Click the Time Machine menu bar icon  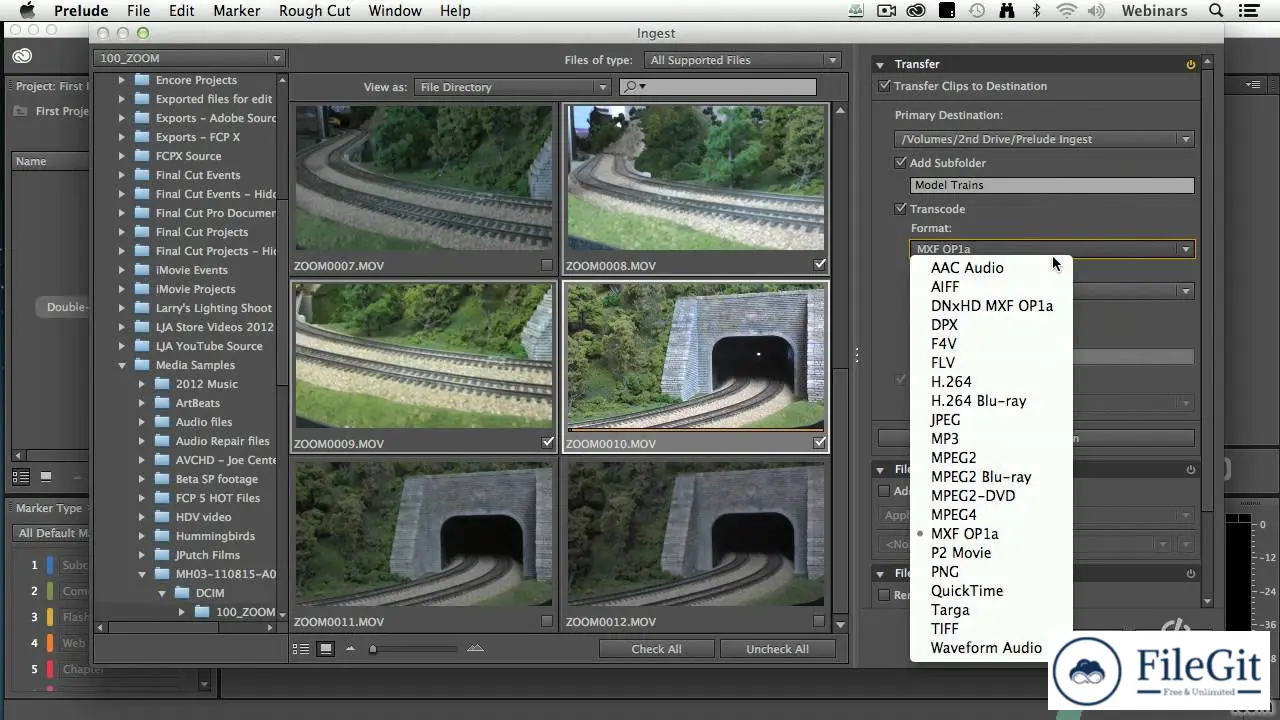point(976,11)
